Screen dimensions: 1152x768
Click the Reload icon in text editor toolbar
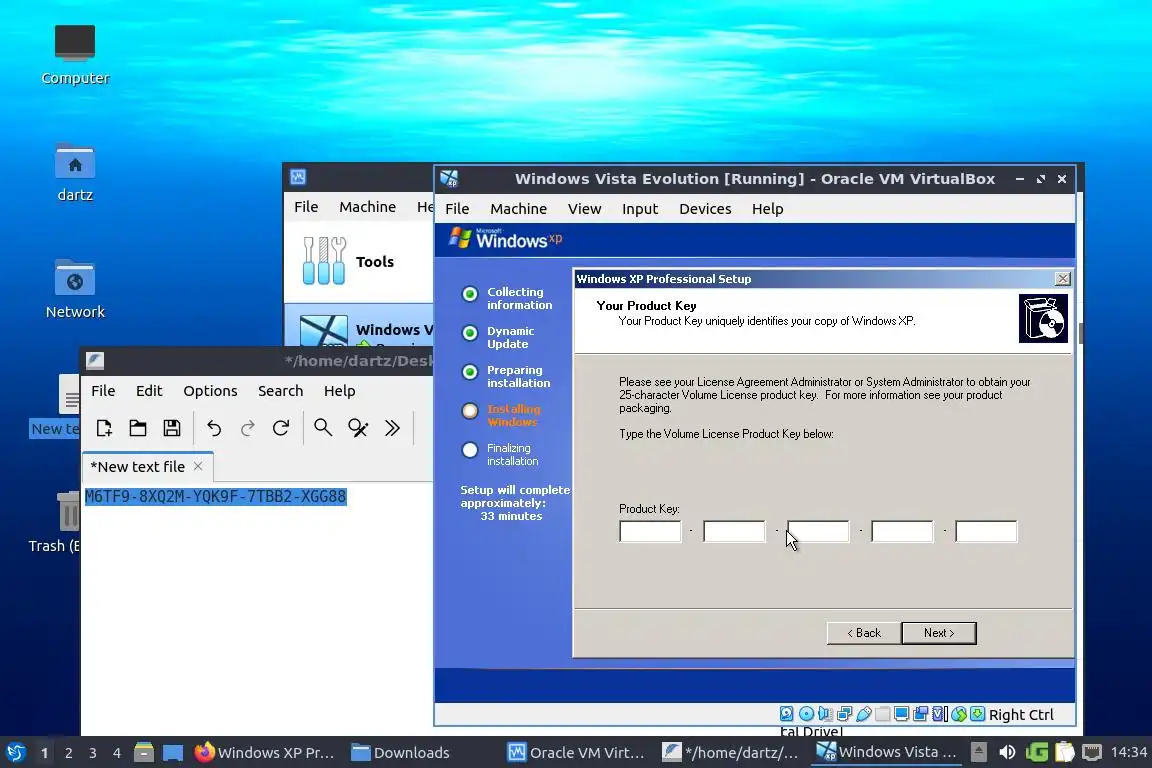click(281, 428)
